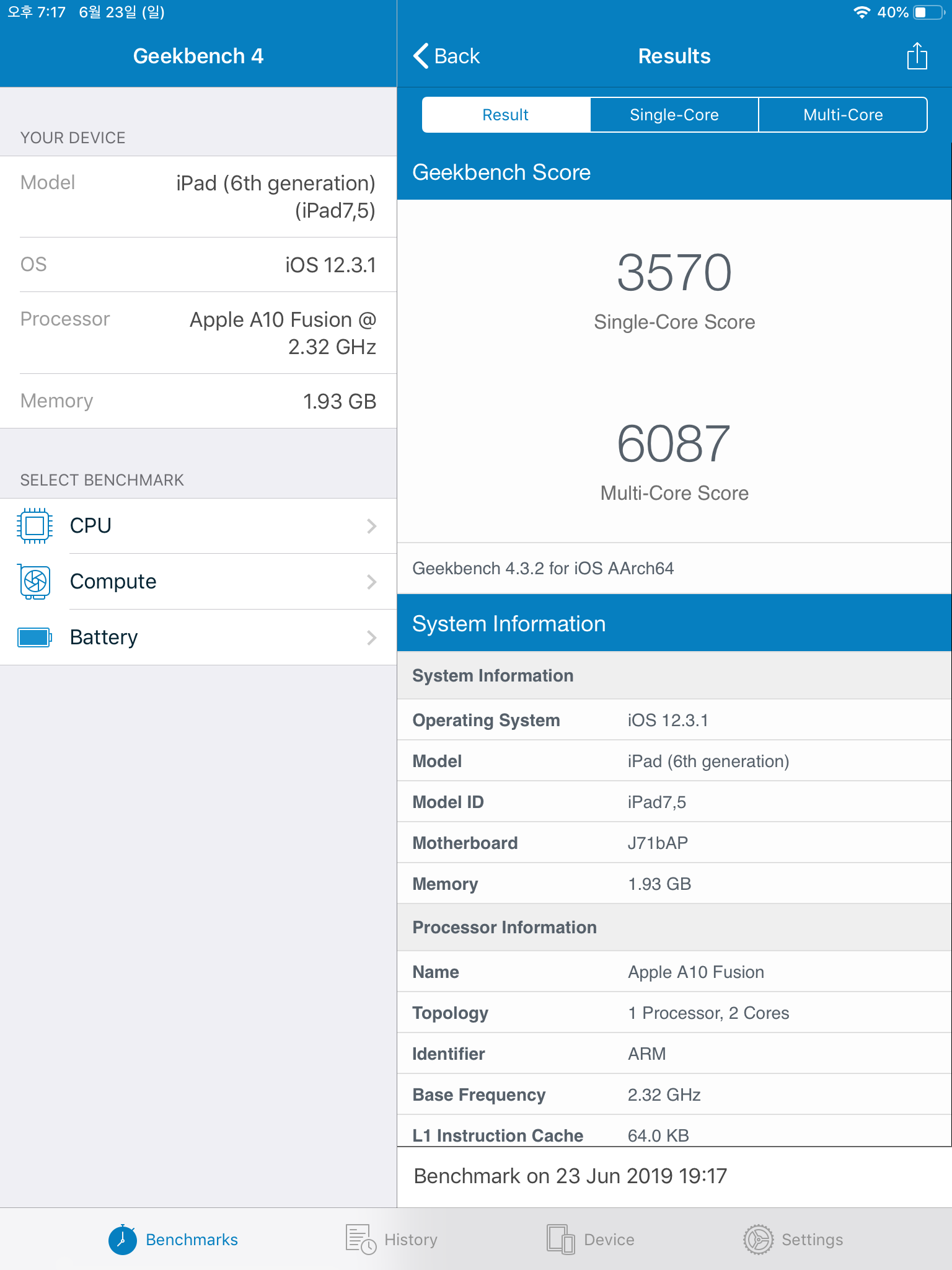Tap the 3570 single-core score
Screen dimensions: 952x1270
point(674,272)
